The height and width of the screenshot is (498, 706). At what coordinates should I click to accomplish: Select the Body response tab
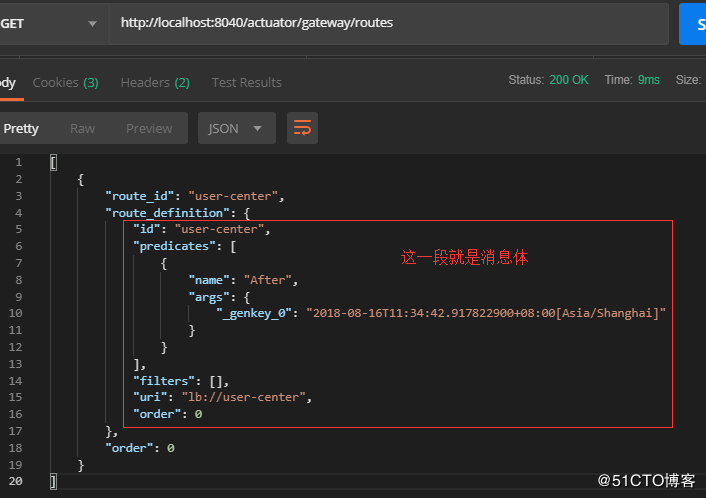[8, 83]
